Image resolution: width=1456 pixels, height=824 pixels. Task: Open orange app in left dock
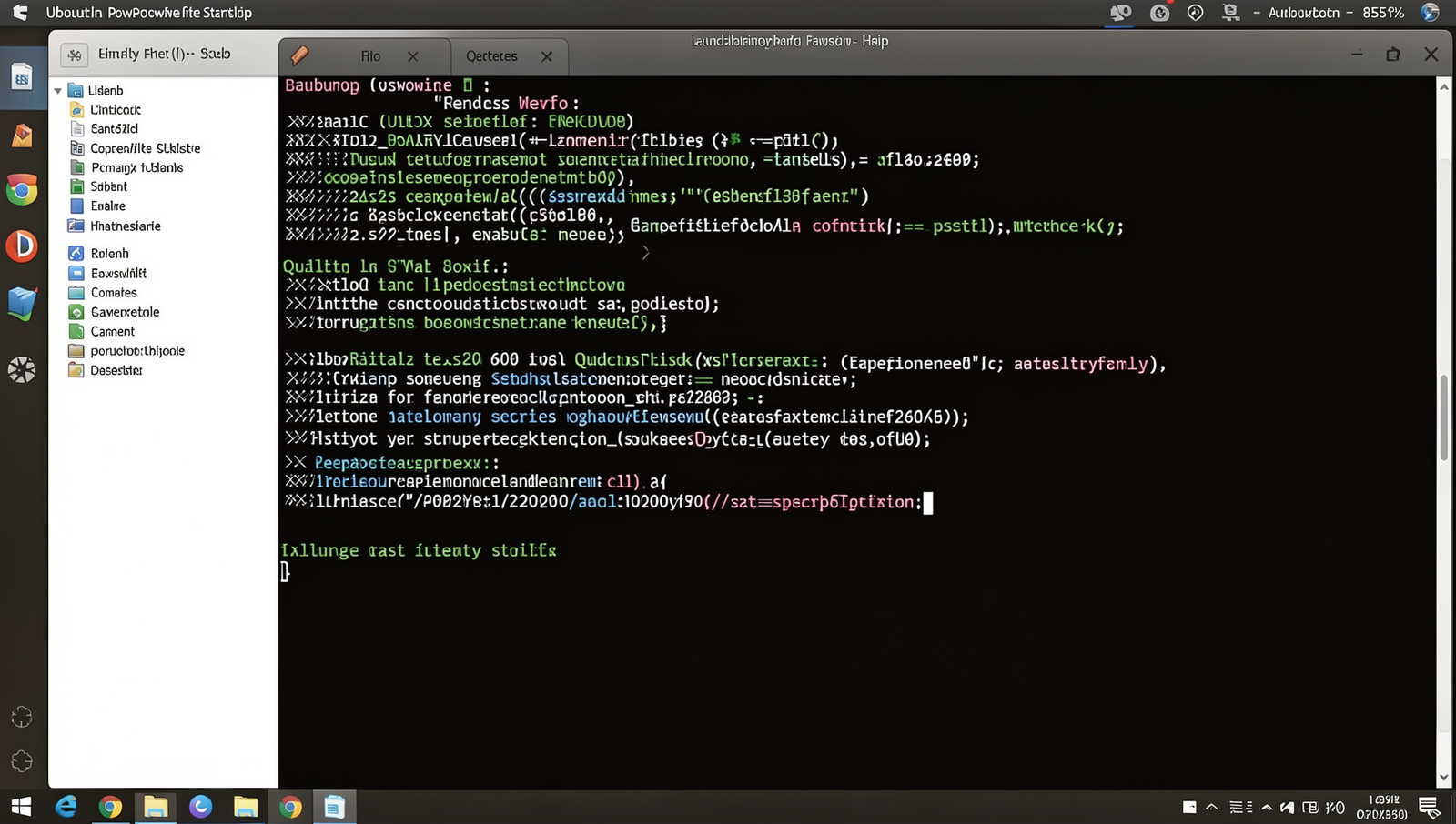tap(22, 136)
